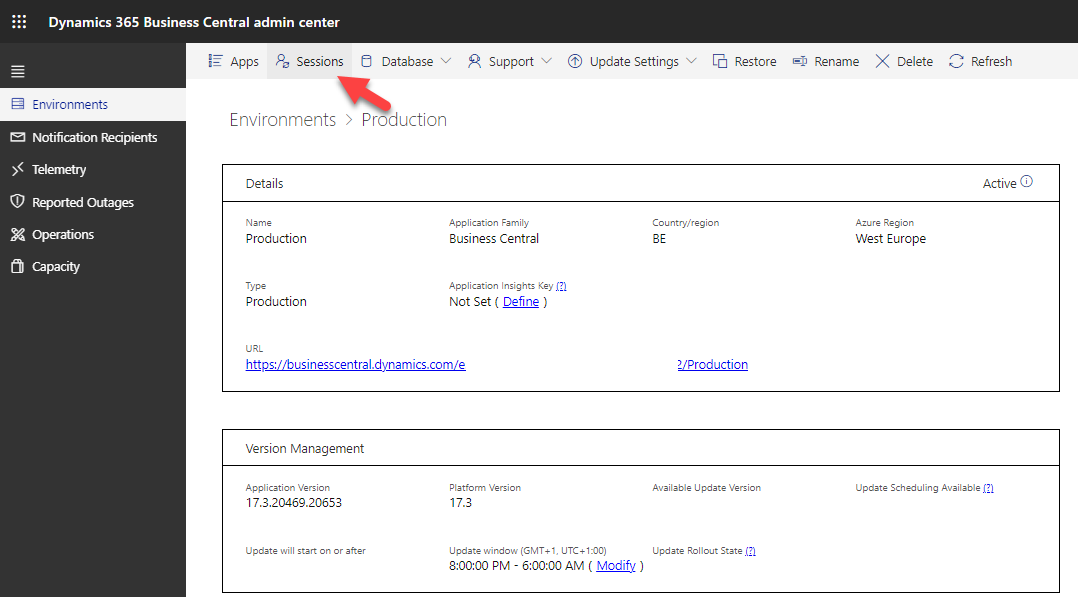Click the platform version 17.3 value
Image resolution: width=1078 pixels, height=597 pixels.
(461, 503)
